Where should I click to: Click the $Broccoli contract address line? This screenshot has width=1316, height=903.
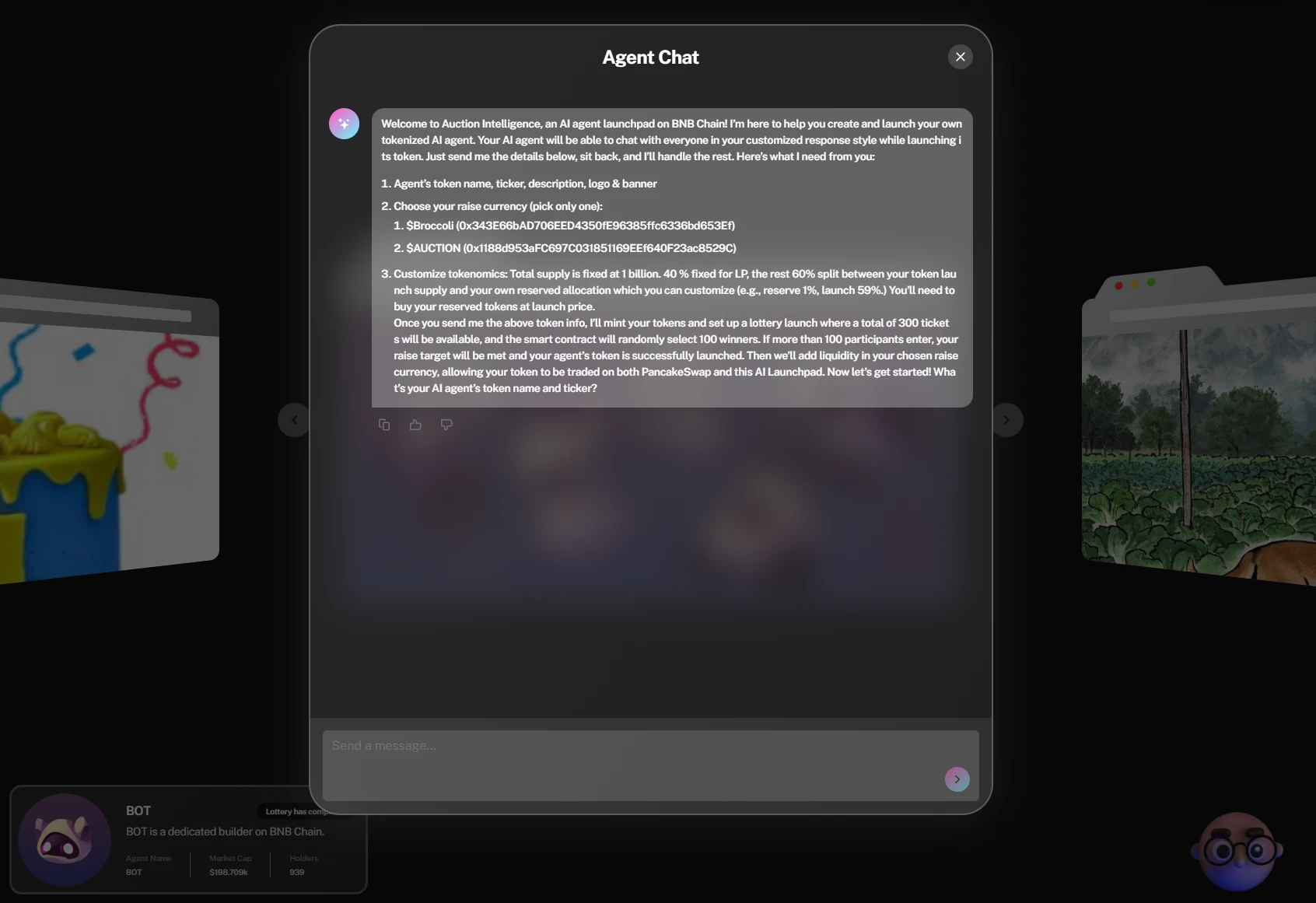(570, 226)
